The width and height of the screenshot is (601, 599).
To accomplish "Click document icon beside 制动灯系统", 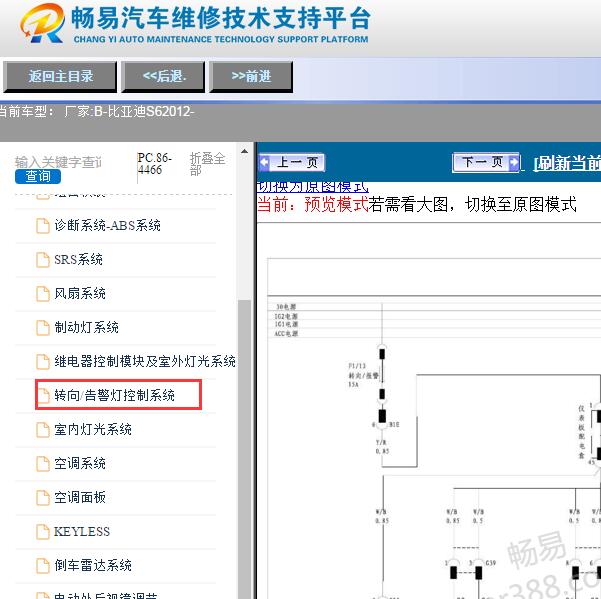I will 43,328.
